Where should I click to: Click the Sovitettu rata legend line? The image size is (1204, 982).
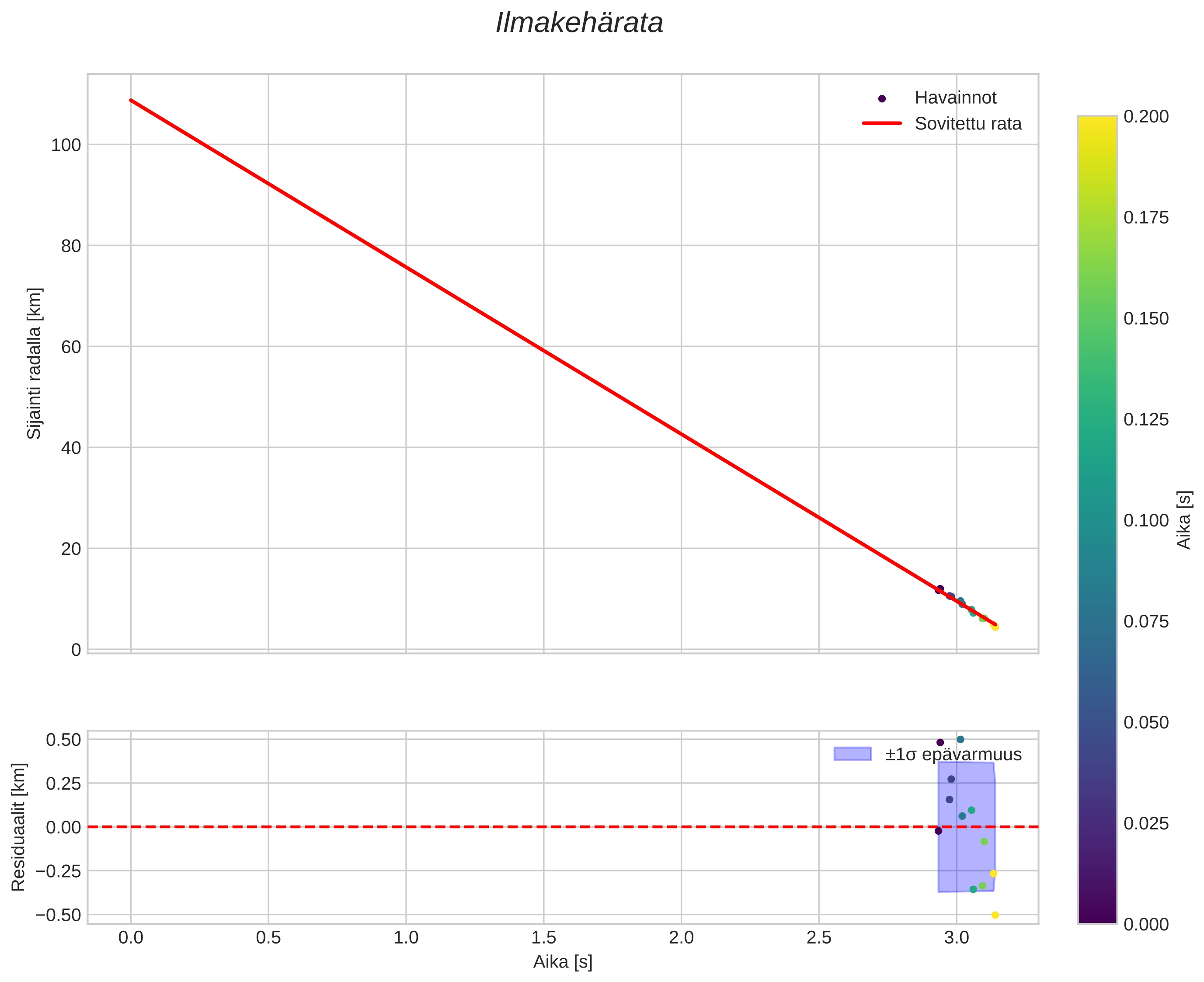pyautogui.click(x=882, y=123)
